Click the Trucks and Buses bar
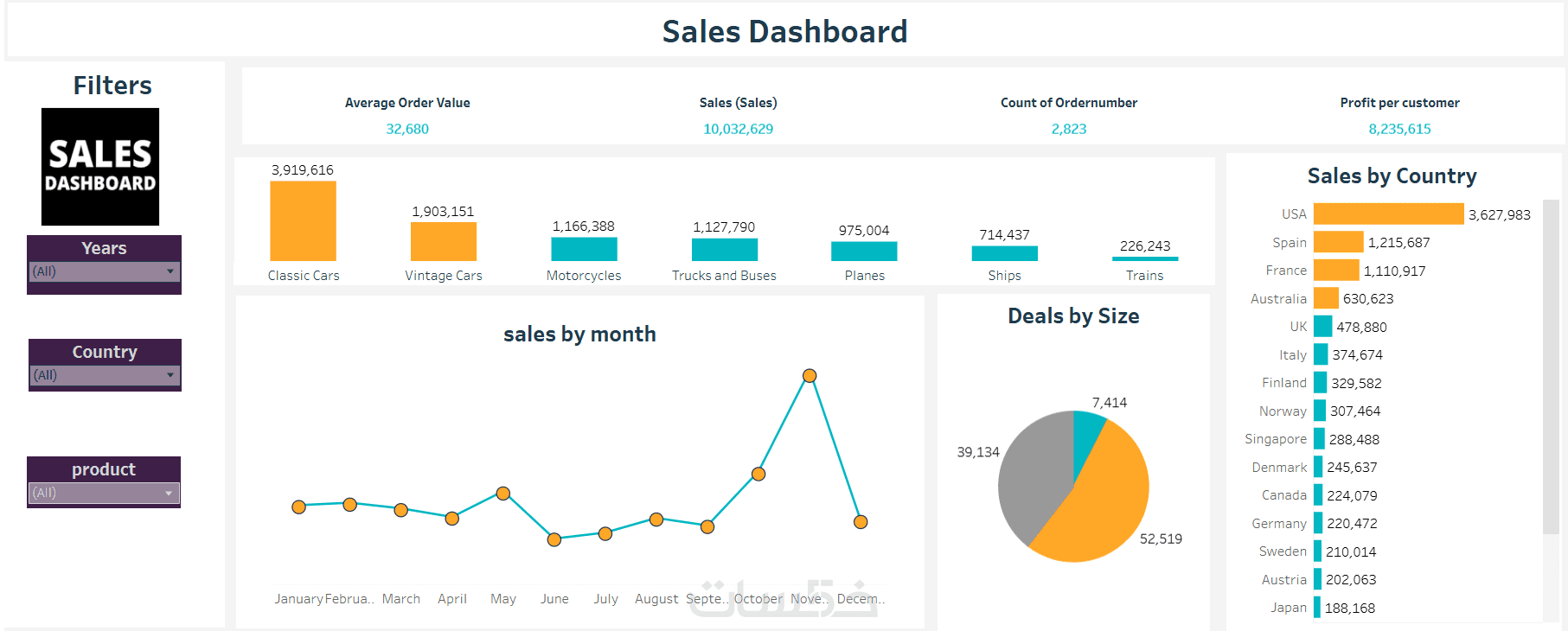 pos(724,250)
